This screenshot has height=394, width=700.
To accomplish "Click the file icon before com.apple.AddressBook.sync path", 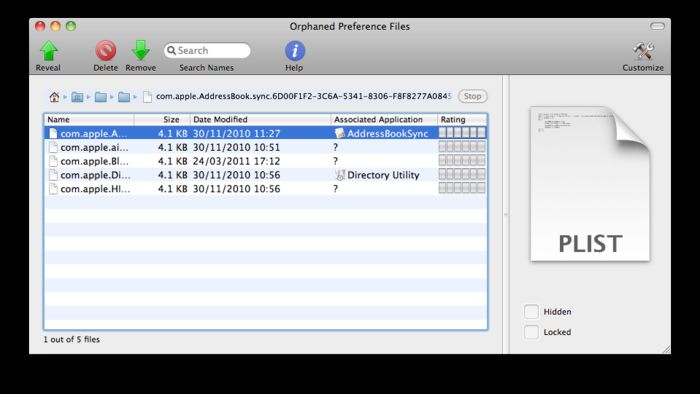I will click(147, 97).
